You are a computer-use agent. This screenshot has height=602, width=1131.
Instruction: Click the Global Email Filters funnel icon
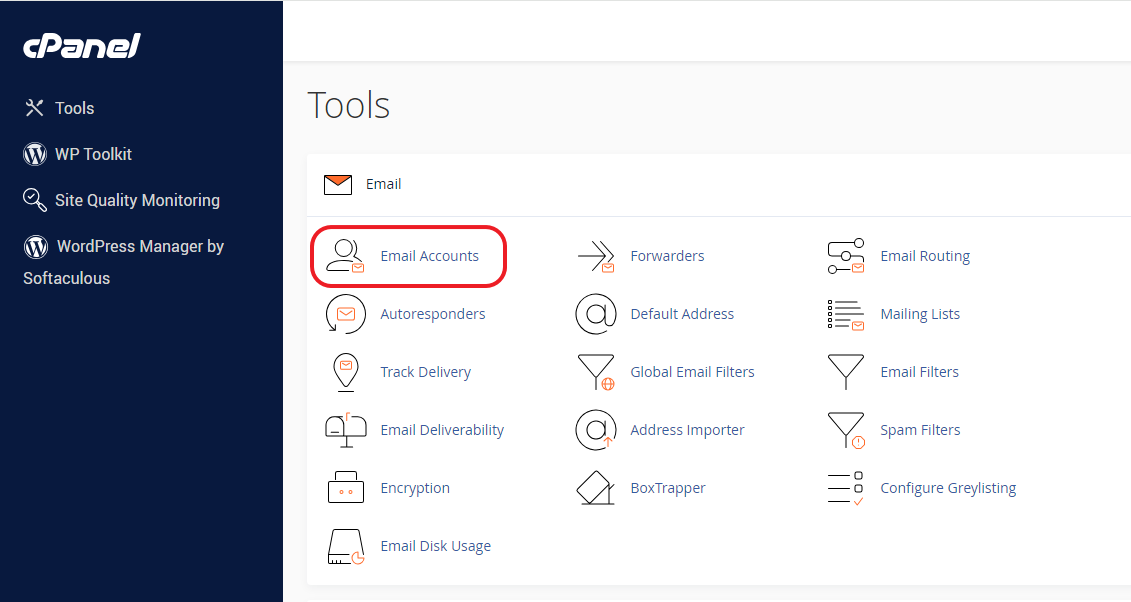click(x=596, y=372)
